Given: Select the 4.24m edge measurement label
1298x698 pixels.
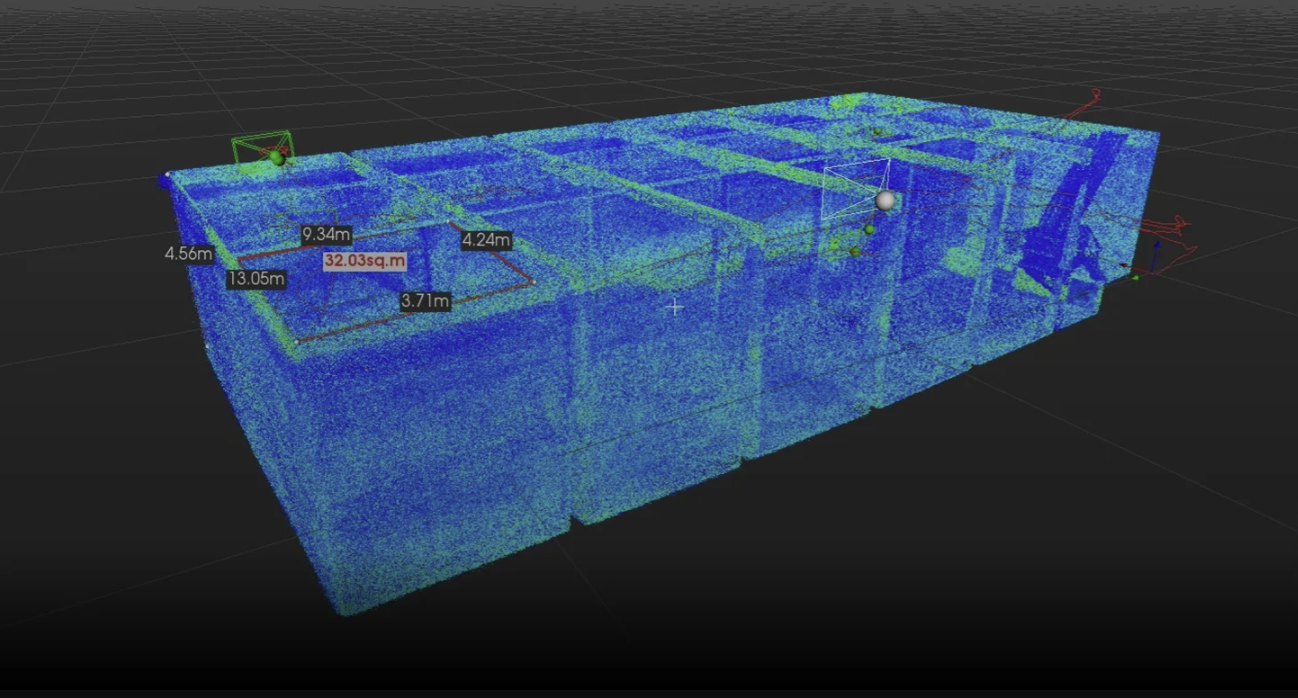Looking at the screenshot, I should (487, 240).
